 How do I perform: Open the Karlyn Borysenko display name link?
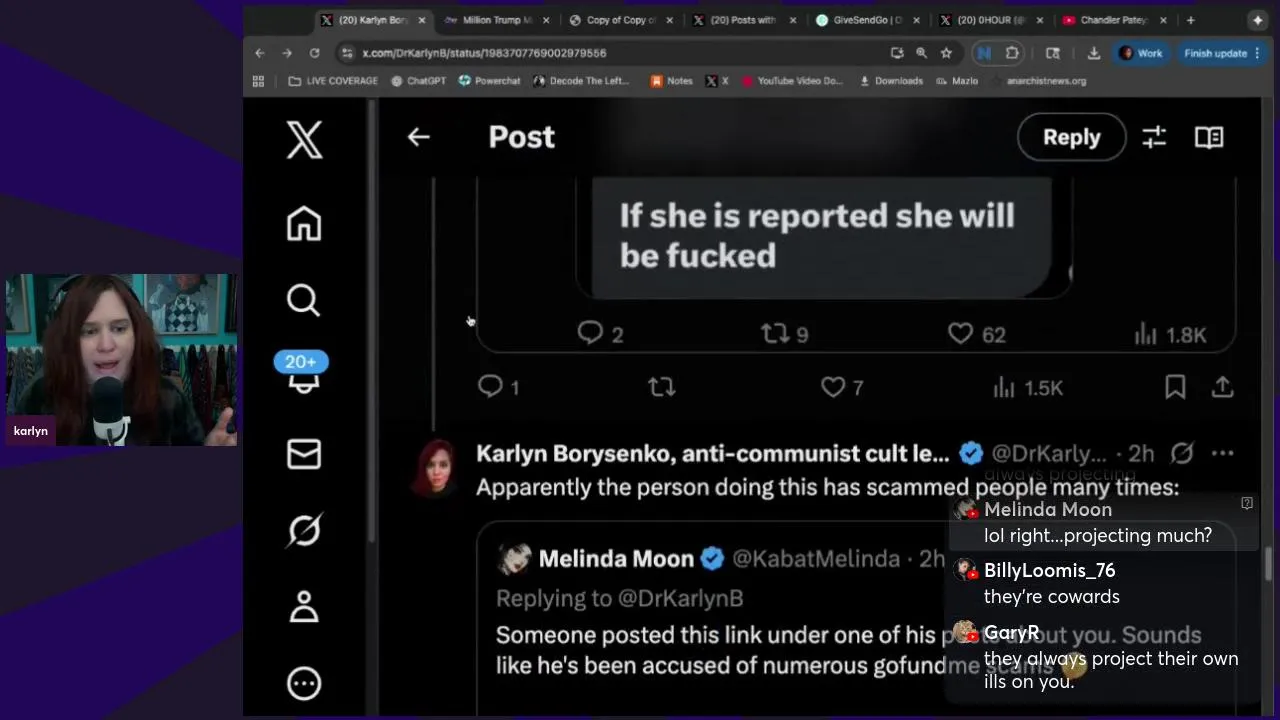pyautogui.click(x=712, y=454)
